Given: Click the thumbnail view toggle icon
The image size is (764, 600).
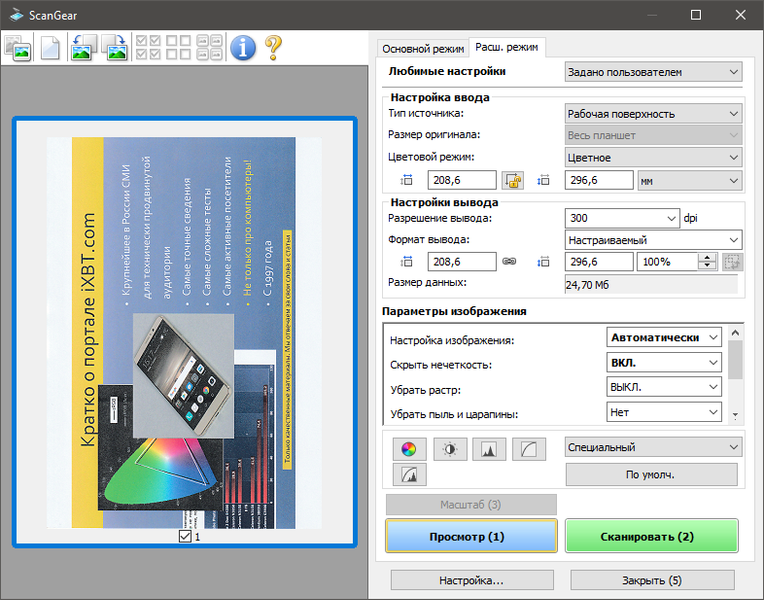Looking at the screenshot, I should pos(18,48).
